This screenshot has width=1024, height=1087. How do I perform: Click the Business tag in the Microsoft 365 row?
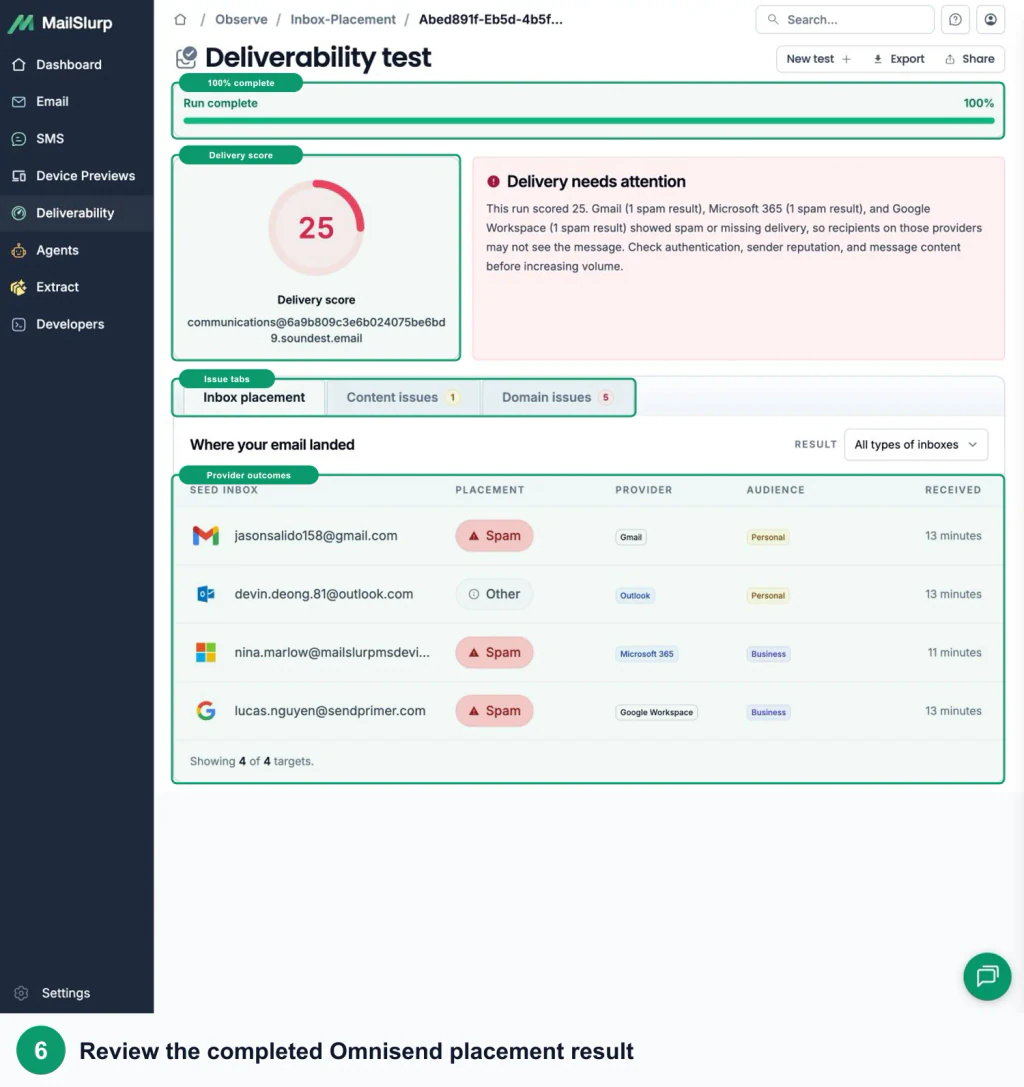click(768, 654)
